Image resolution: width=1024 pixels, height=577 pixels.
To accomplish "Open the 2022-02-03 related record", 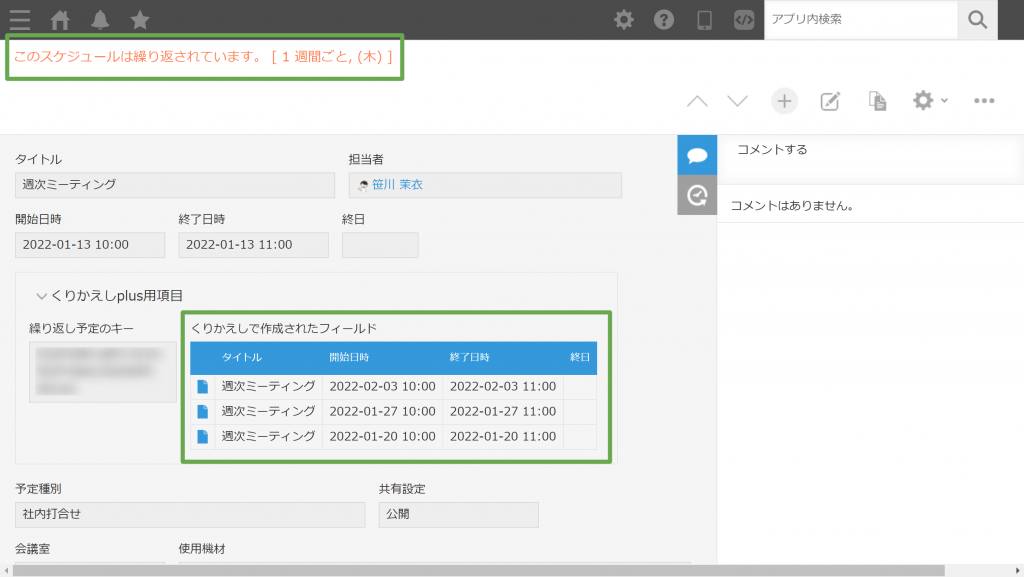I will coord(202,386).
